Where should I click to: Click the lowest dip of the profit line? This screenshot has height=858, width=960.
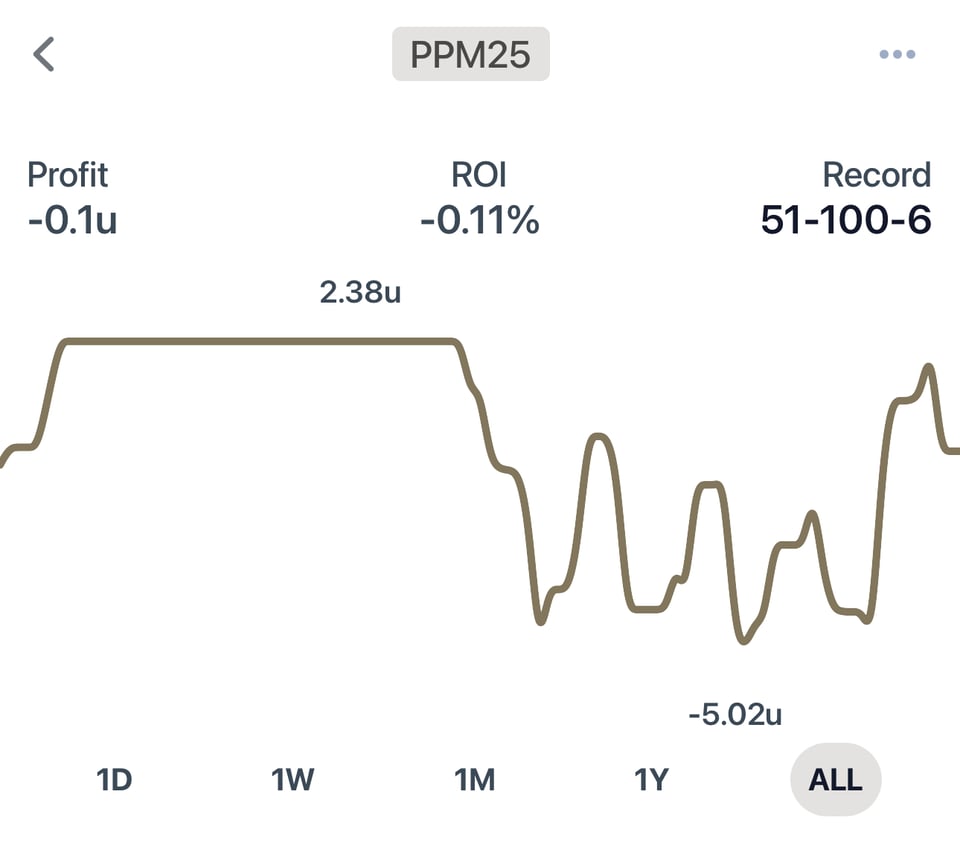click(742, 640)
